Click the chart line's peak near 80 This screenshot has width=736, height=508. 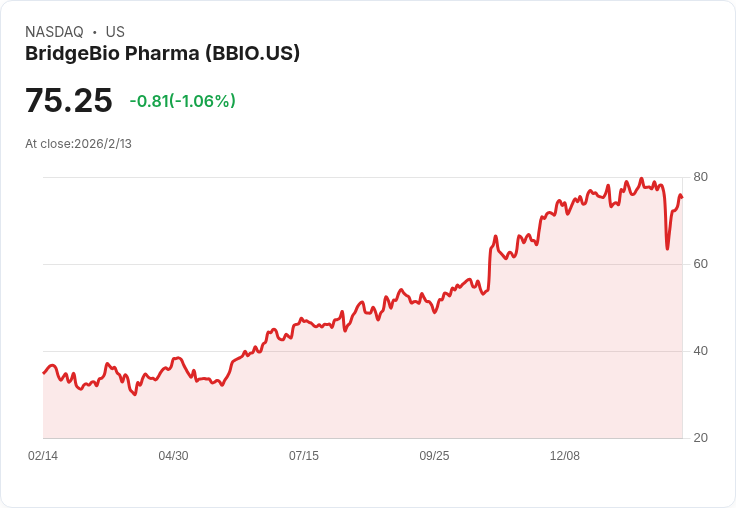click(x=641, y=179)
